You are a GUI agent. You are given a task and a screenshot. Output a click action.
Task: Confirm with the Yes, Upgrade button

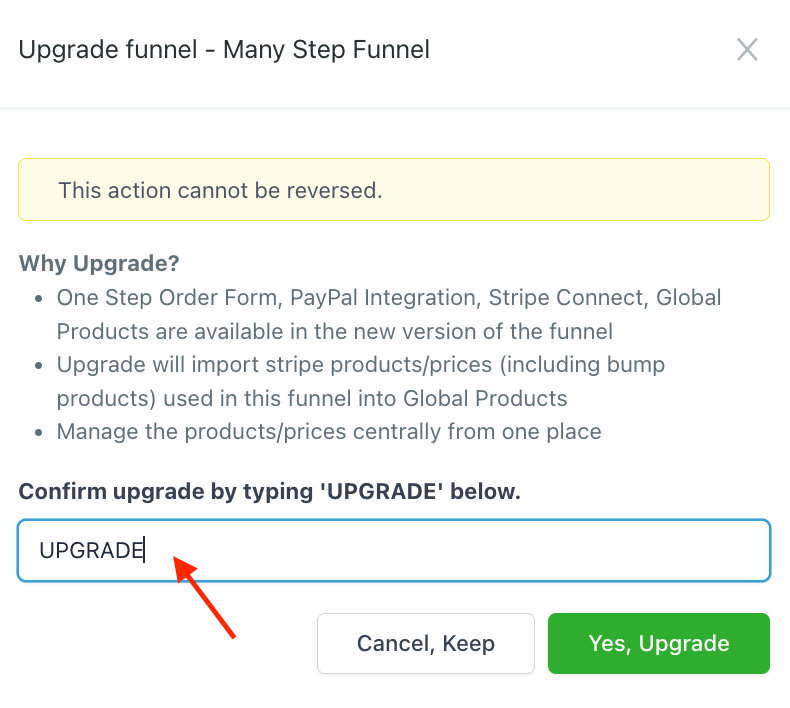tap(658, 643)
